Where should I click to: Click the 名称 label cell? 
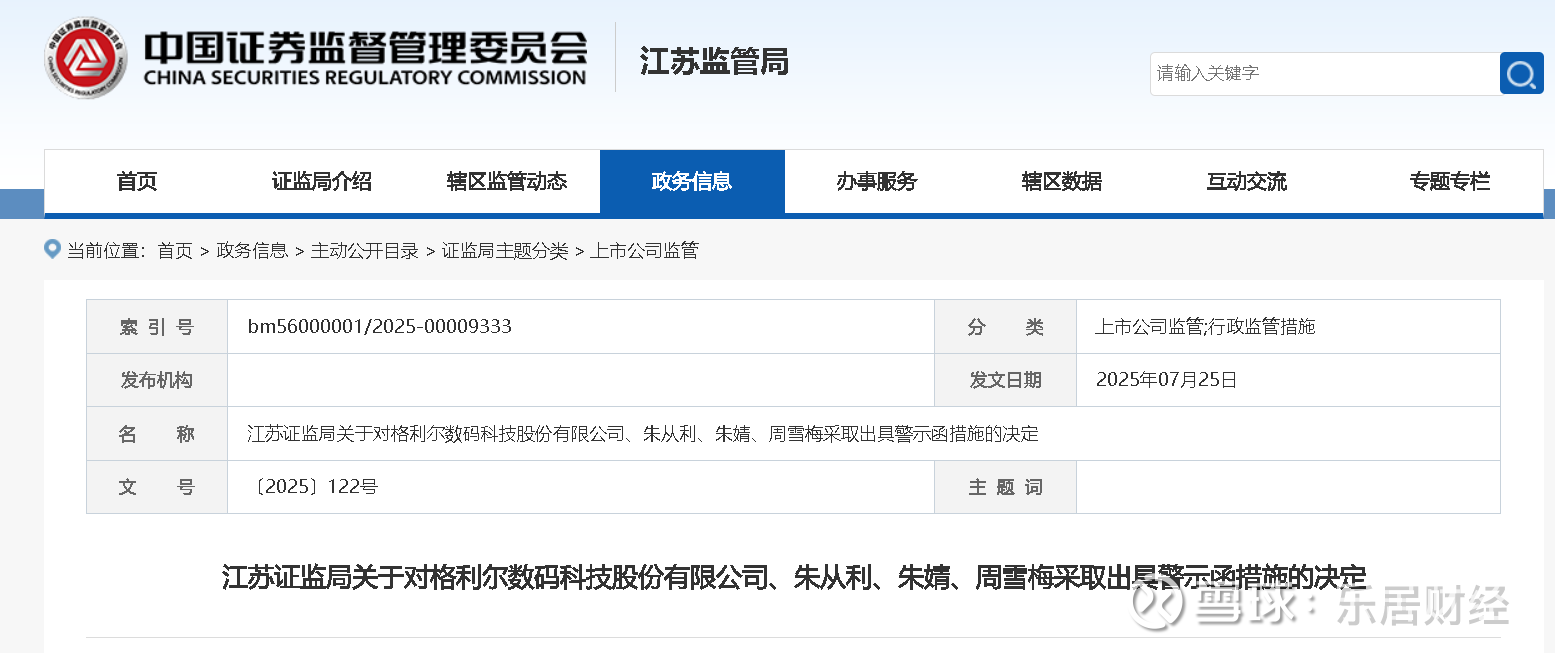pyautogui.click(x=157, y=434)
